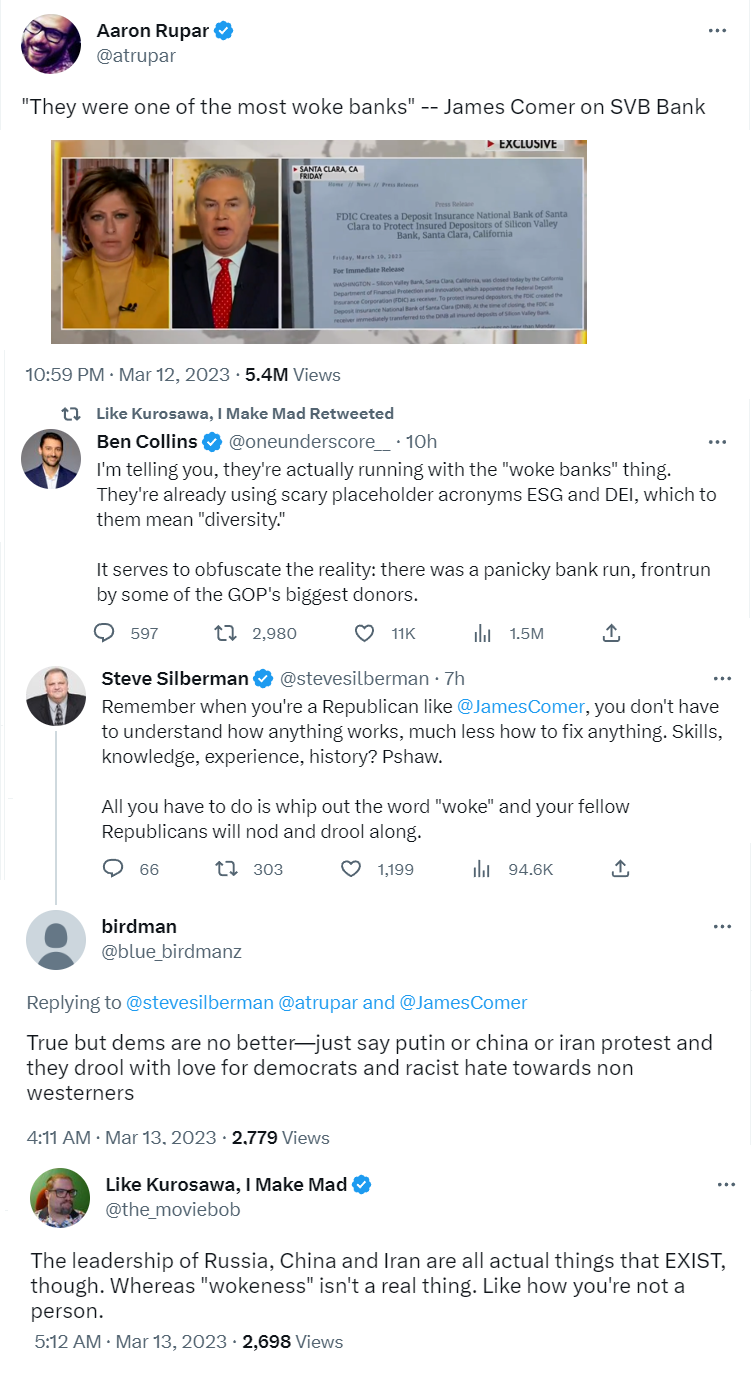Share Ben Collins's tweet
Image resolution: width=754 pixels, height=1376 pixels.
pos(612,633)
